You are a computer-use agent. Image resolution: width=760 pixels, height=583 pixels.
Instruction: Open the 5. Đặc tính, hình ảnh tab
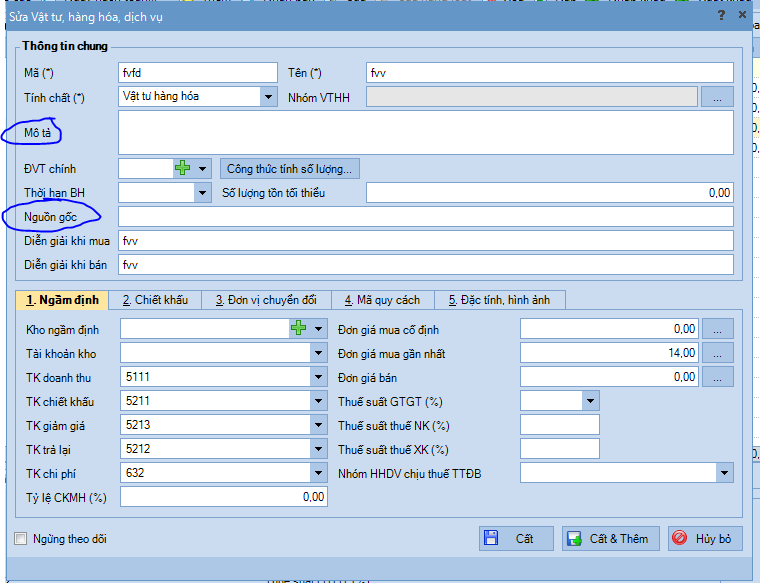pyautogui.click(x=500, y=300)
